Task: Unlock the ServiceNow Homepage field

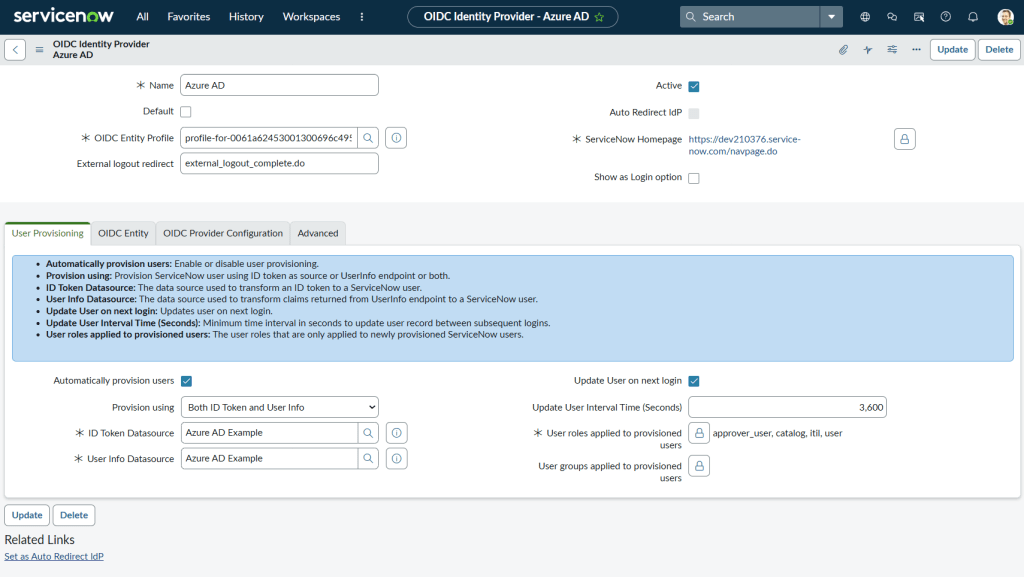Action: point(904,139)
